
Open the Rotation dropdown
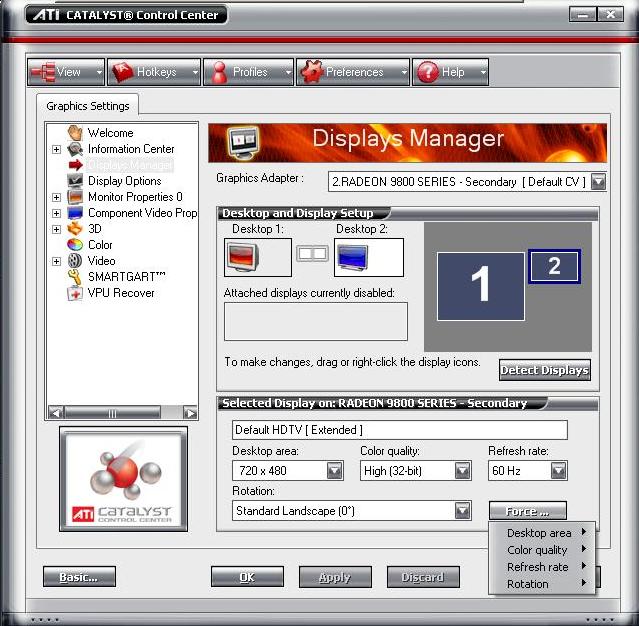pos(463,511)
